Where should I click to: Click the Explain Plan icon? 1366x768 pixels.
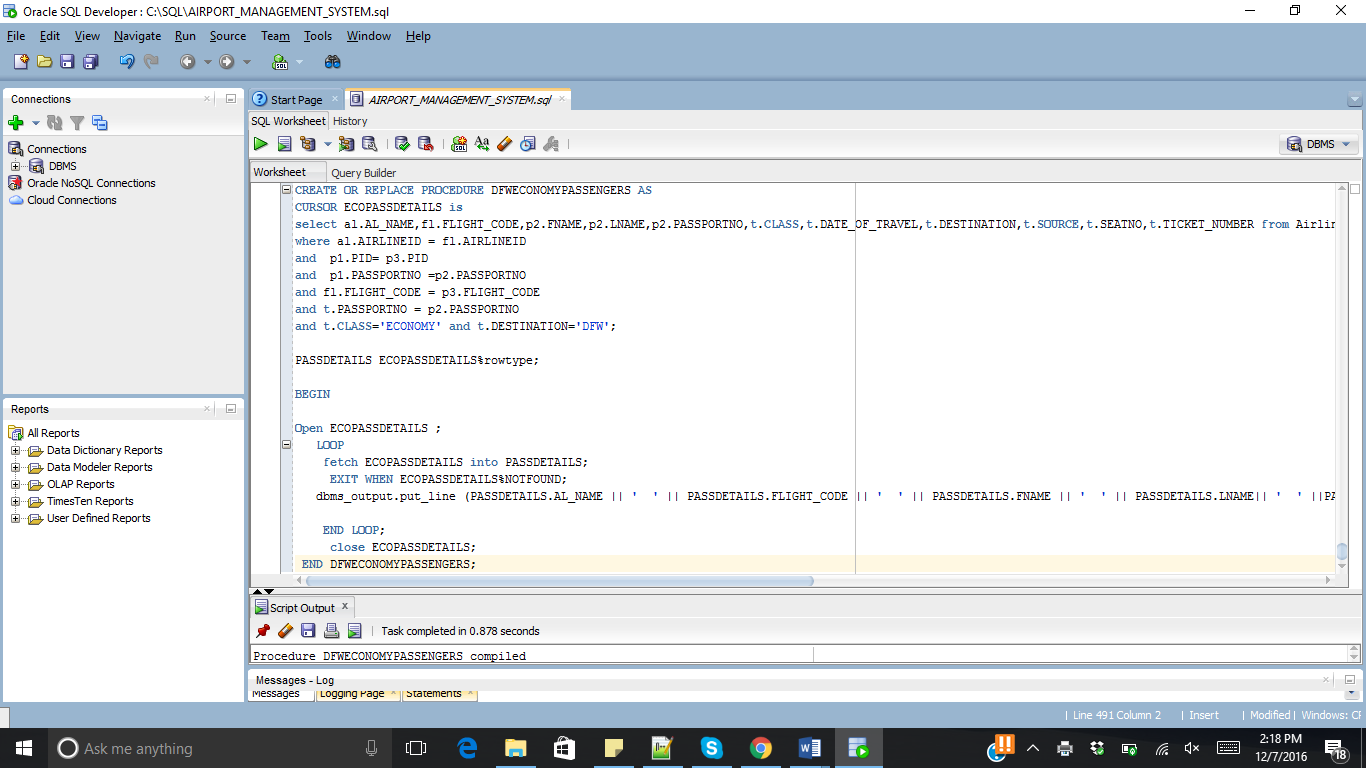pos(307,144)
